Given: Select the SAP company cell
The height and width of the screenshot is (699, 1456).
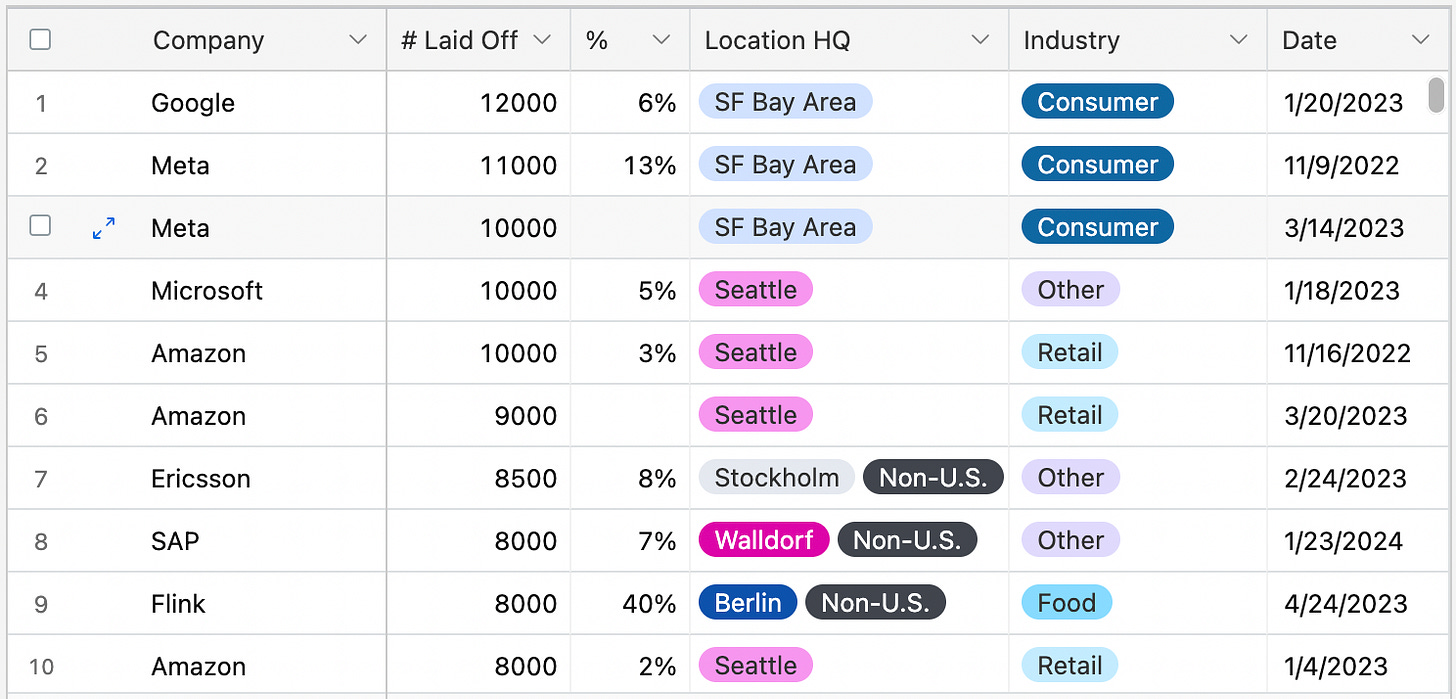Looking at the screenshot, I should point(175,541).
